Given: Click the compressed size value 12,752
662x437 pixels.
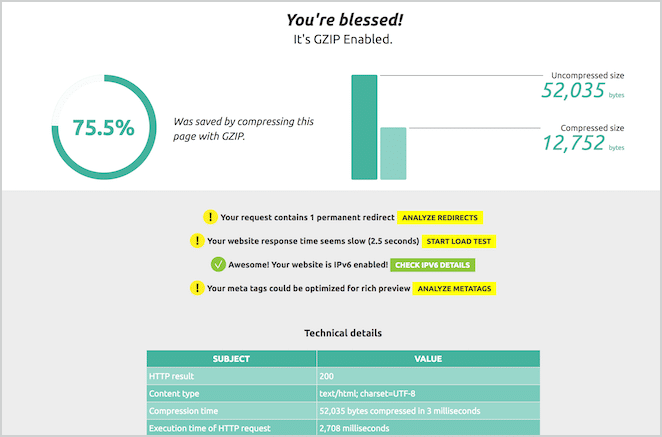Looking at the screenshot, I should pyautogui.click(x=573, y=143).
